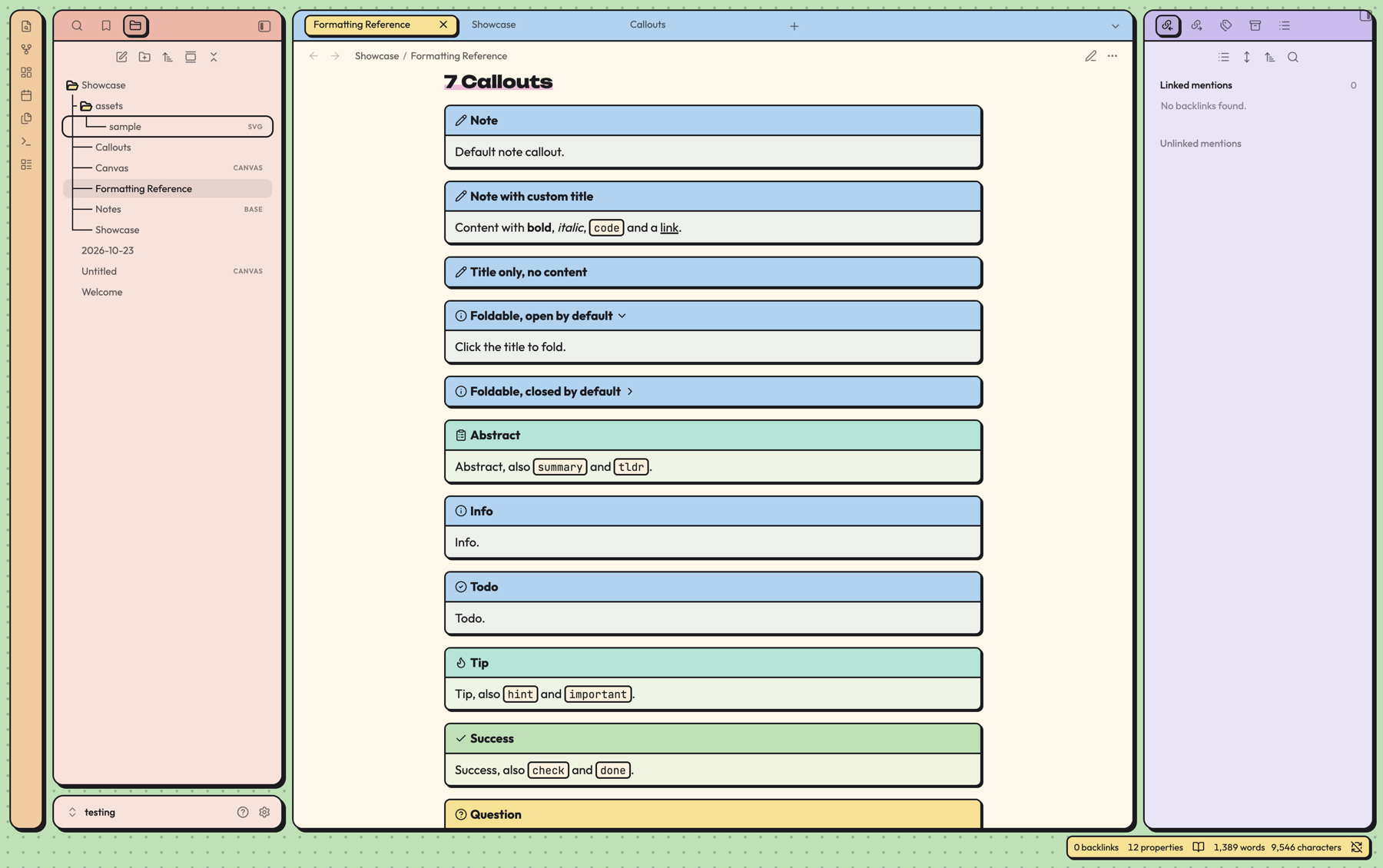
Task: Toggle backlinks collapse results list icon
Action: (1224, 57)
